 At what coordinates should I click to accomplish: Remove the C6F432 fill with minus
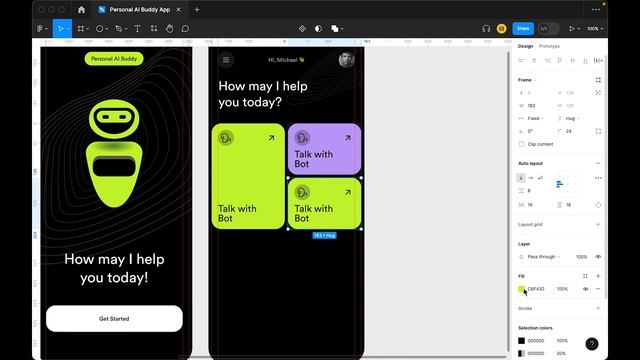(x=598, y=289)
